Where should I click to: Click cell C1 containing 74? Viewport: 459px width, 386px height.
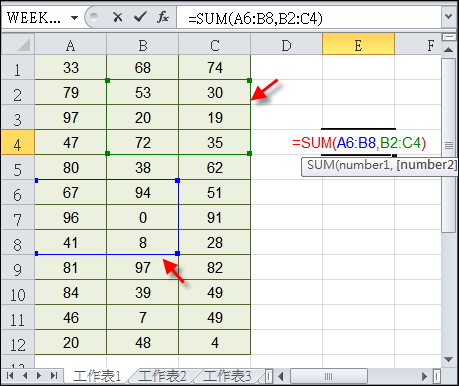215,68
